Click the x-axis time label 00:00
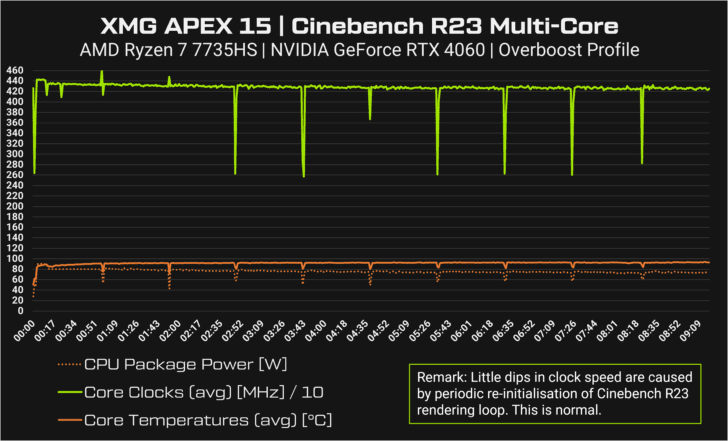This screenshot has height=441, width=728. coord(24,331)
